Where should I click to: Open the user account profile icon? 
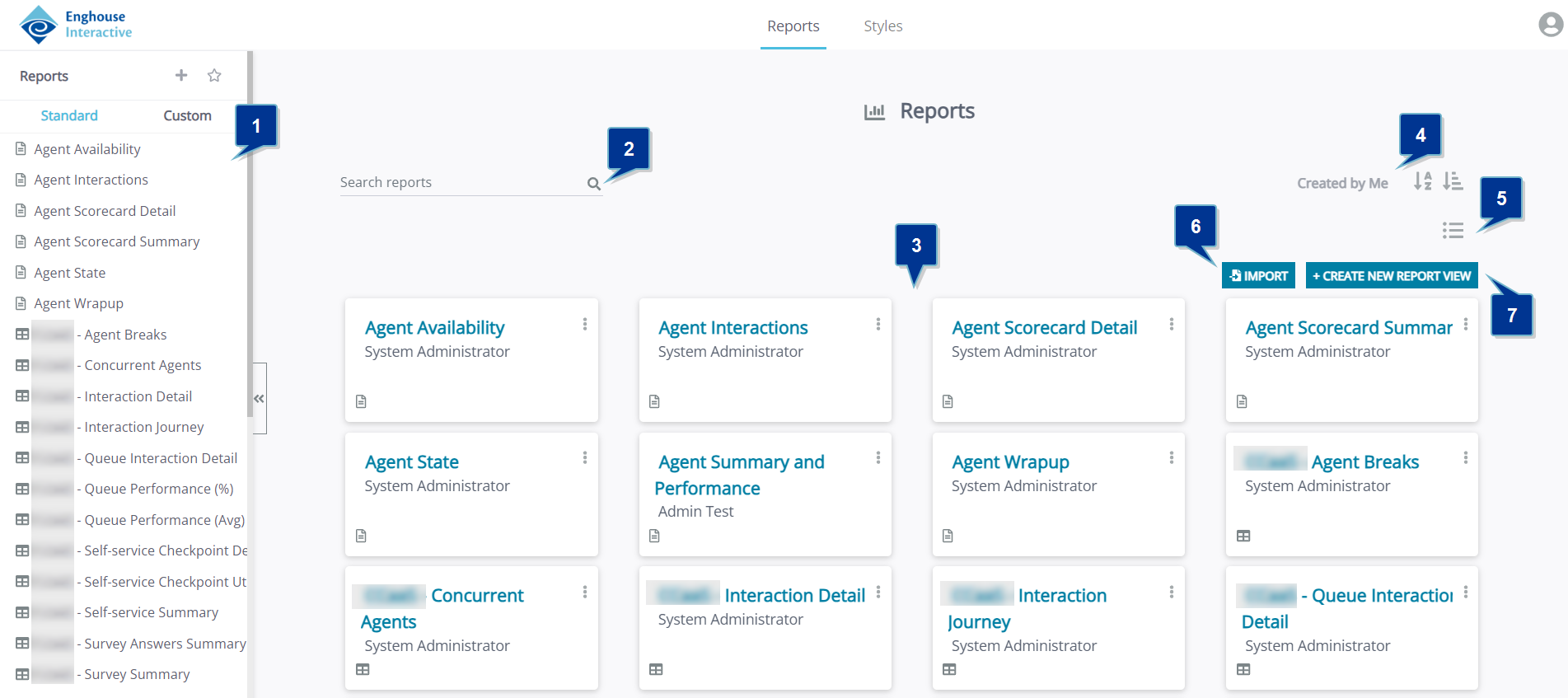(1551, 25)
